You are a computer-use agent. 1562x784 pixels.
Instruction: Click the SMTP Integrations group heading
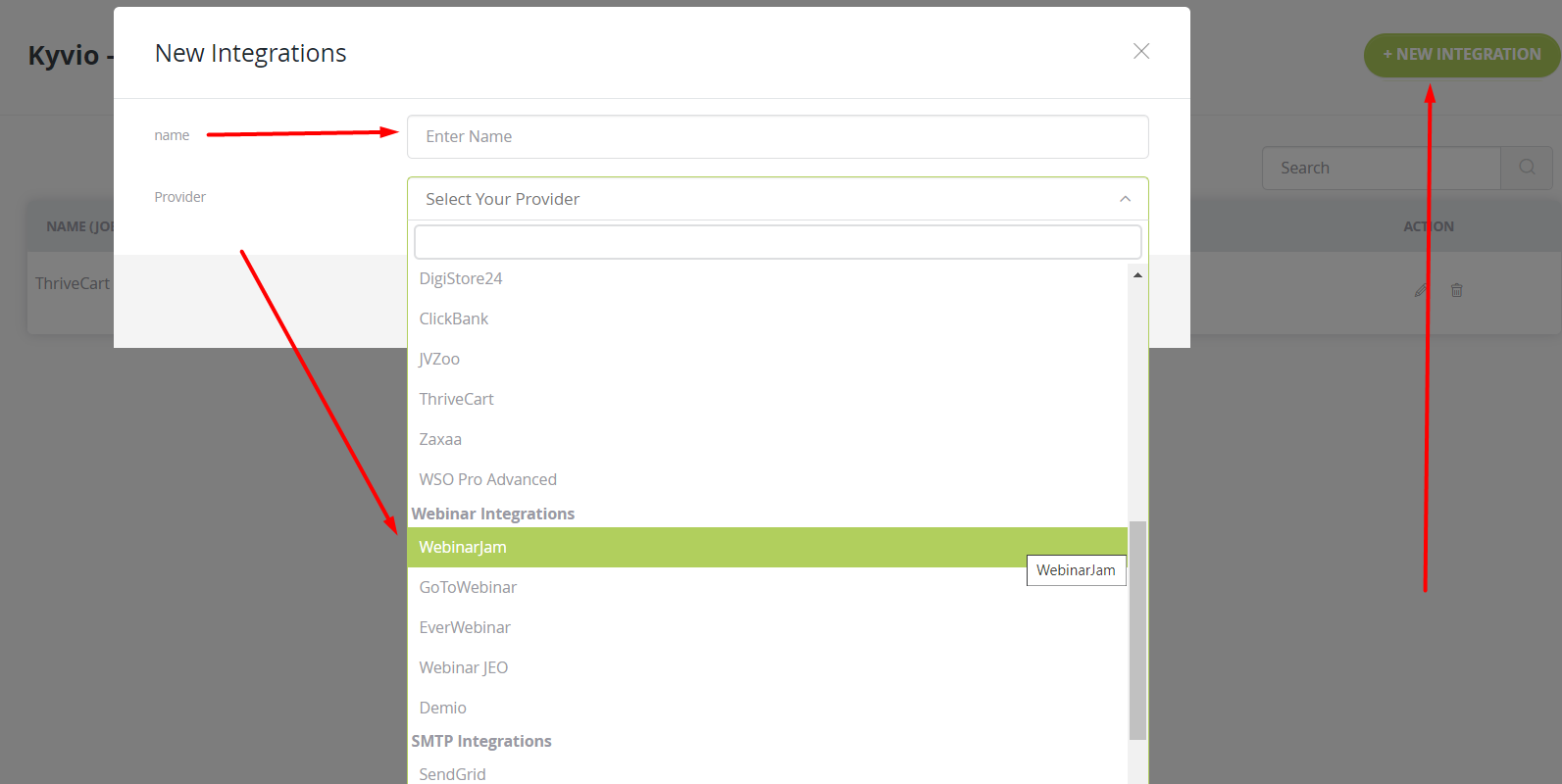coord(481,741)
